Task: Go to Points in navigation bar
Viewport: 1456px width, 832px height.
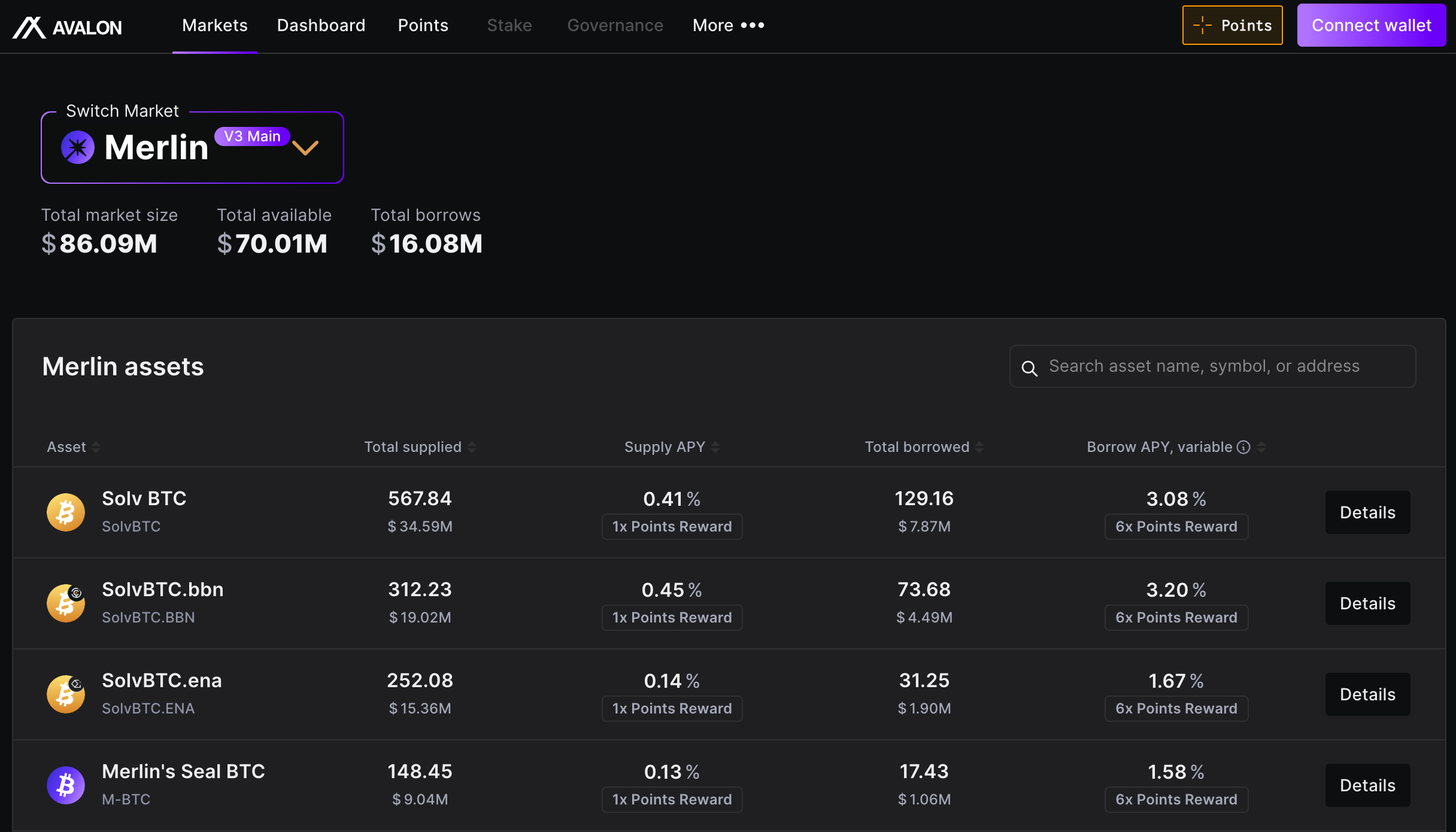Action: [x=423, y=26]
